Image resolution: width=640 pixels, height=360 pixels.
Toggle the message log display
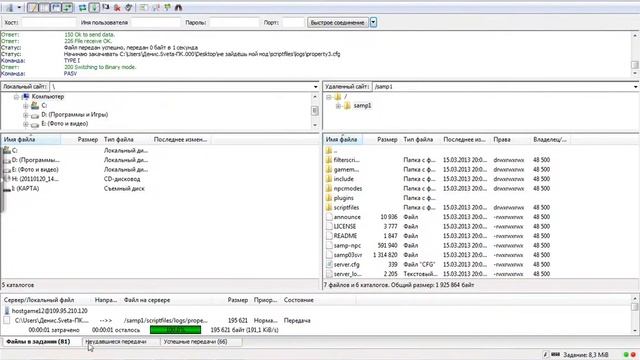tap(32, 7)
